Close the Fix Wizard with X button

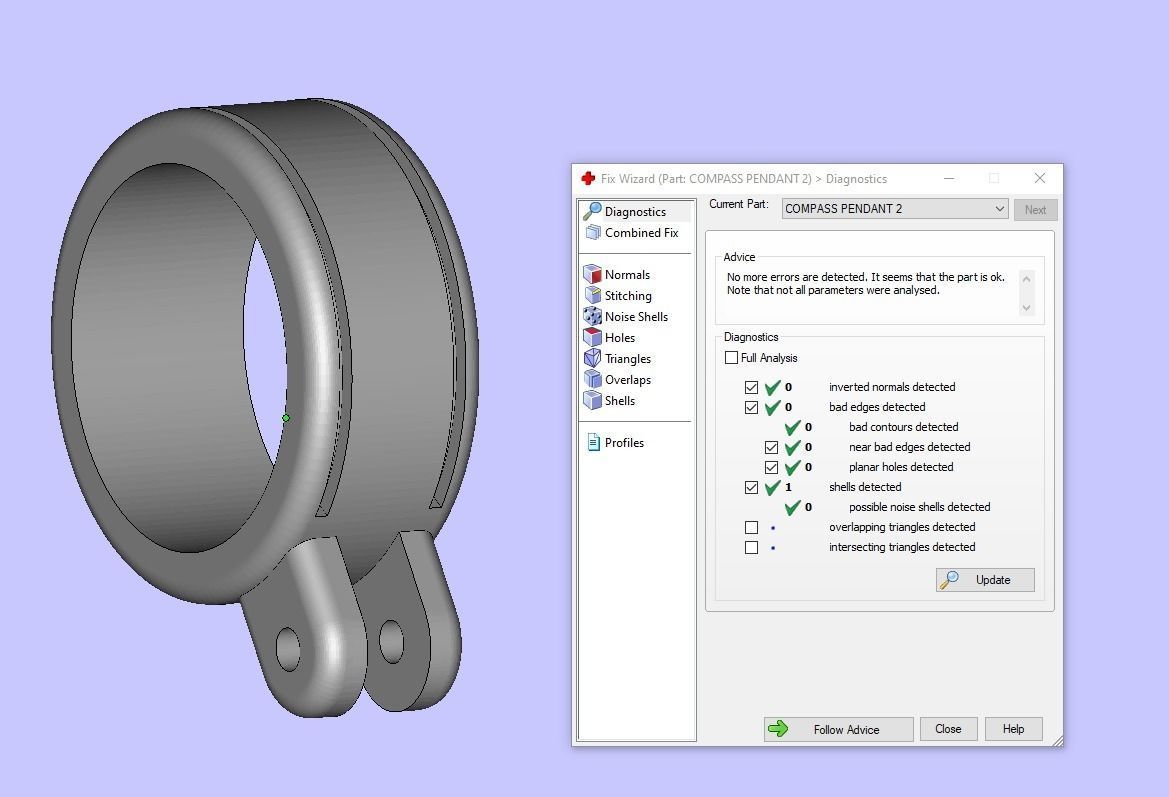[x=1039, y=178]
